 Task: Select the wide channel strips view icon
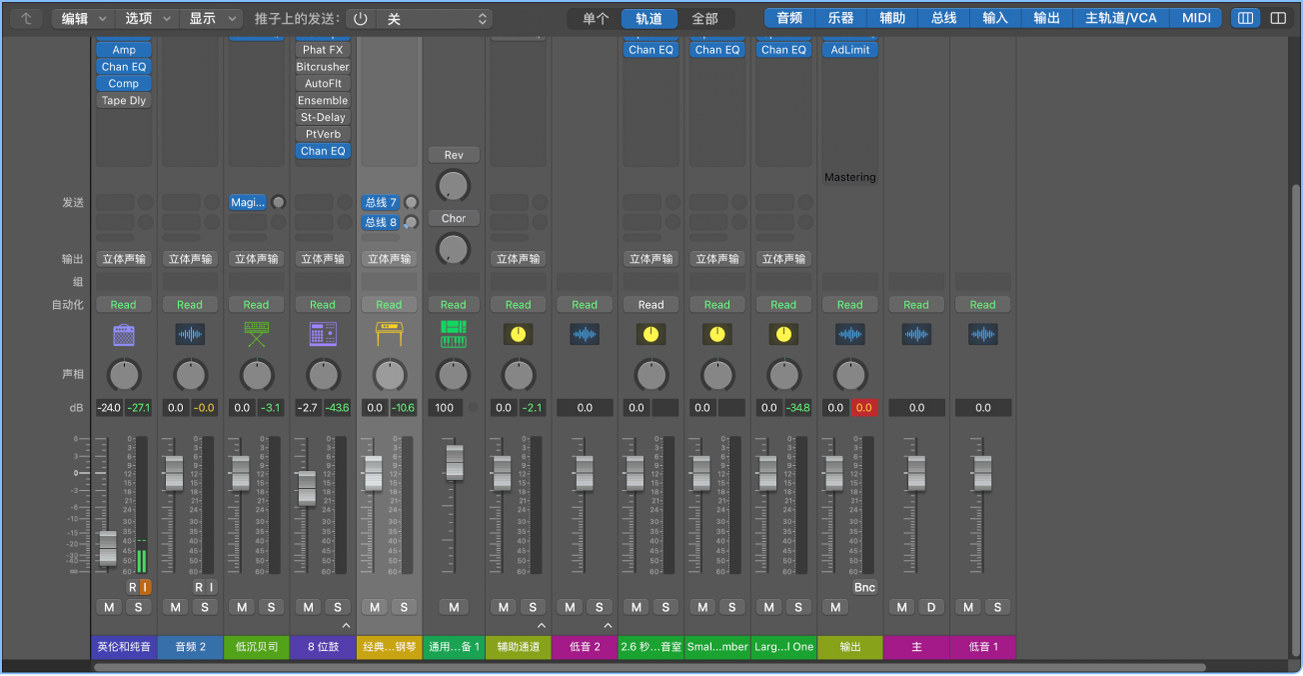[x=1278, y=18]
